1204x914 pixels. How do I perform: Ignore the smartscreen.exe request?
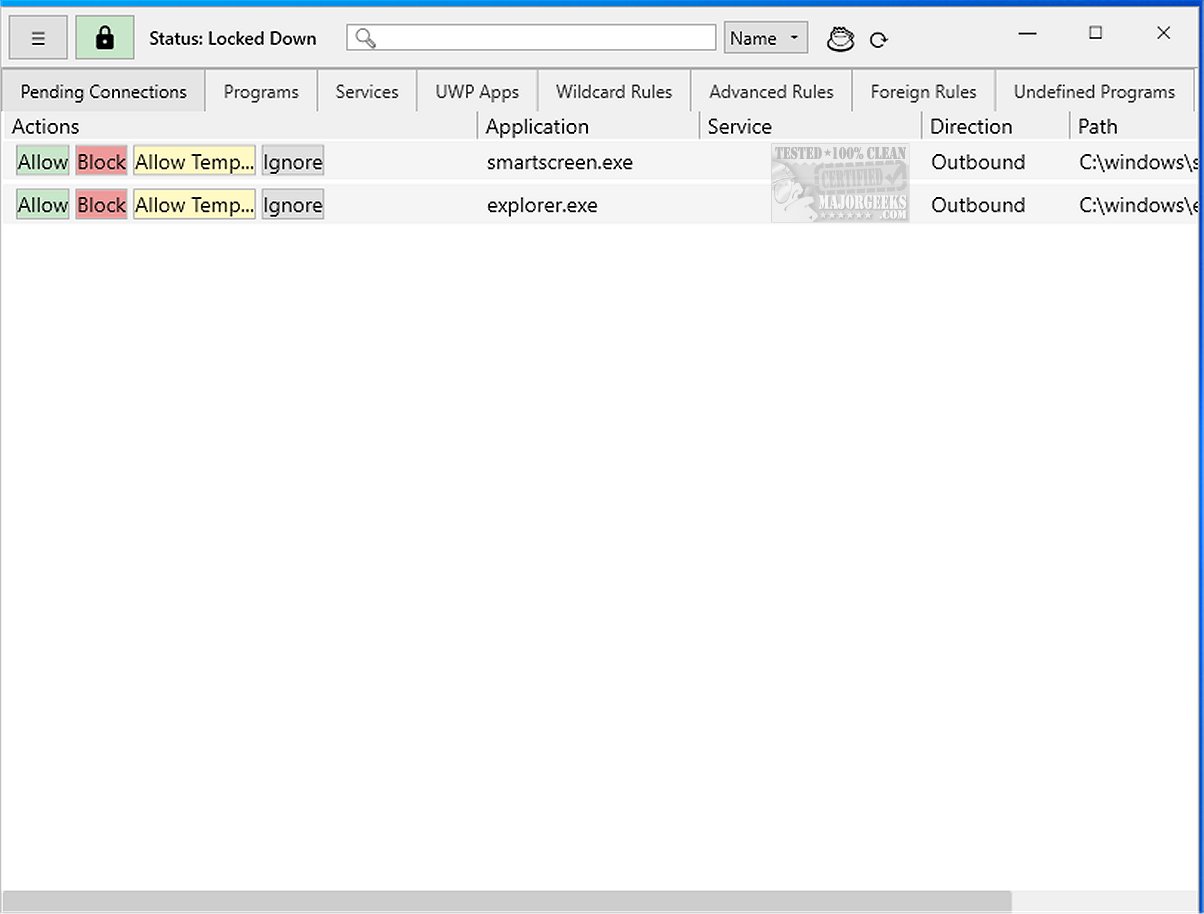tap(293, 162)
